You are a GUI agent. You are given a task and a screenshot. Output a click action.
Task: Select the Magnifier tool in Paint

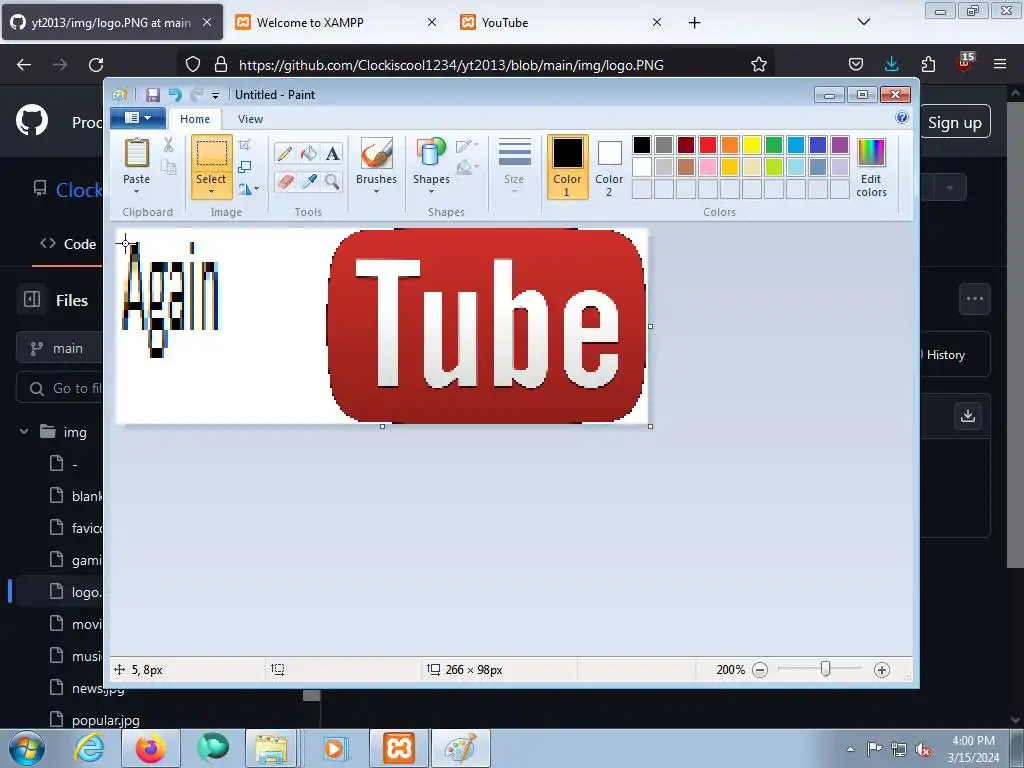tap(332, 181)
